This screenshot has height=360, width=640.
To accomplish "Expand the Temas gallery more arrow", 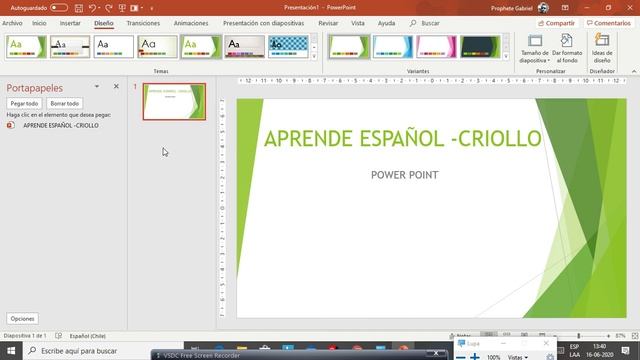I will click(314, 56).
